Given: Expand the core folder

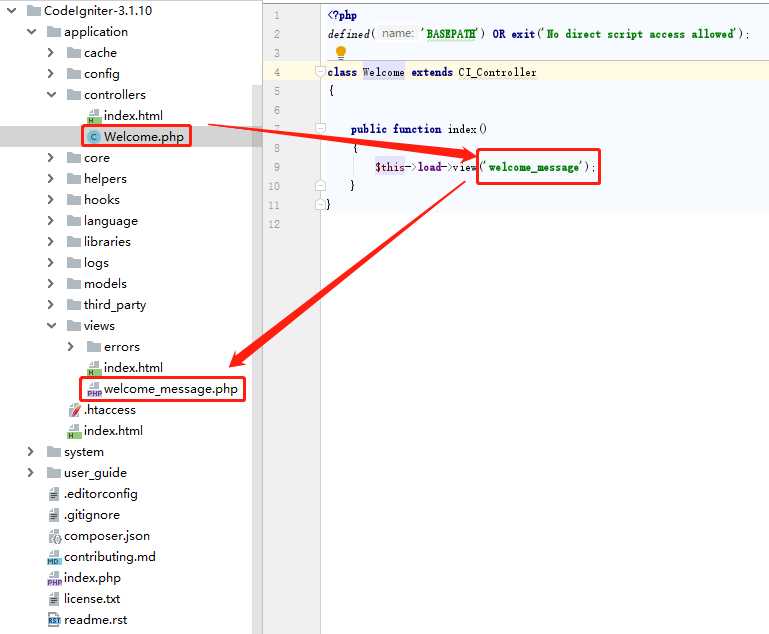Looking at the screenshot, I should (x=51, y=157).
